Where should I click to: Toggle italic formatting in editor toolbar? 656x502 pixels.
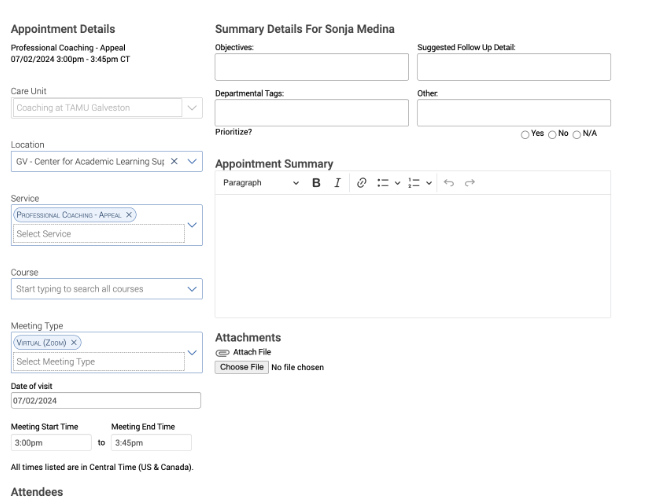(337, 183)
